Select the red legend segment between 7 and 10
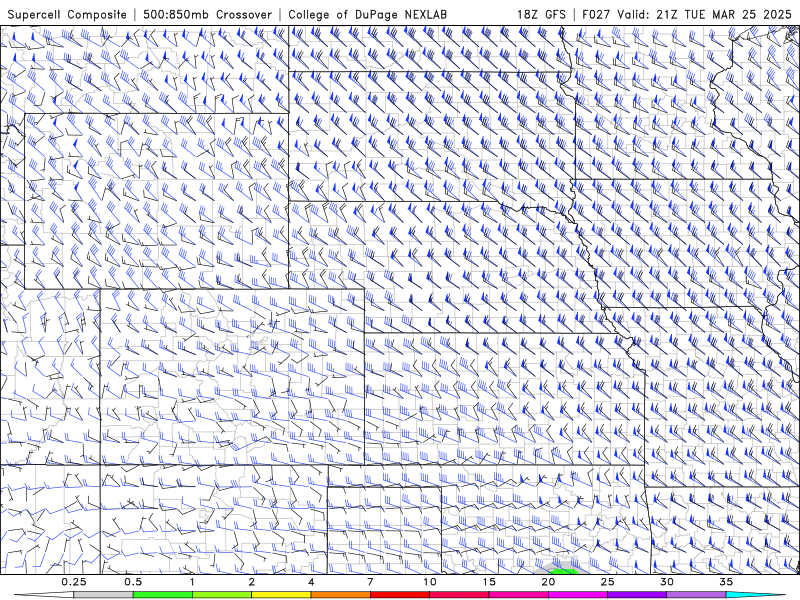This screenshot has width=800, height=600. (400, 595)
